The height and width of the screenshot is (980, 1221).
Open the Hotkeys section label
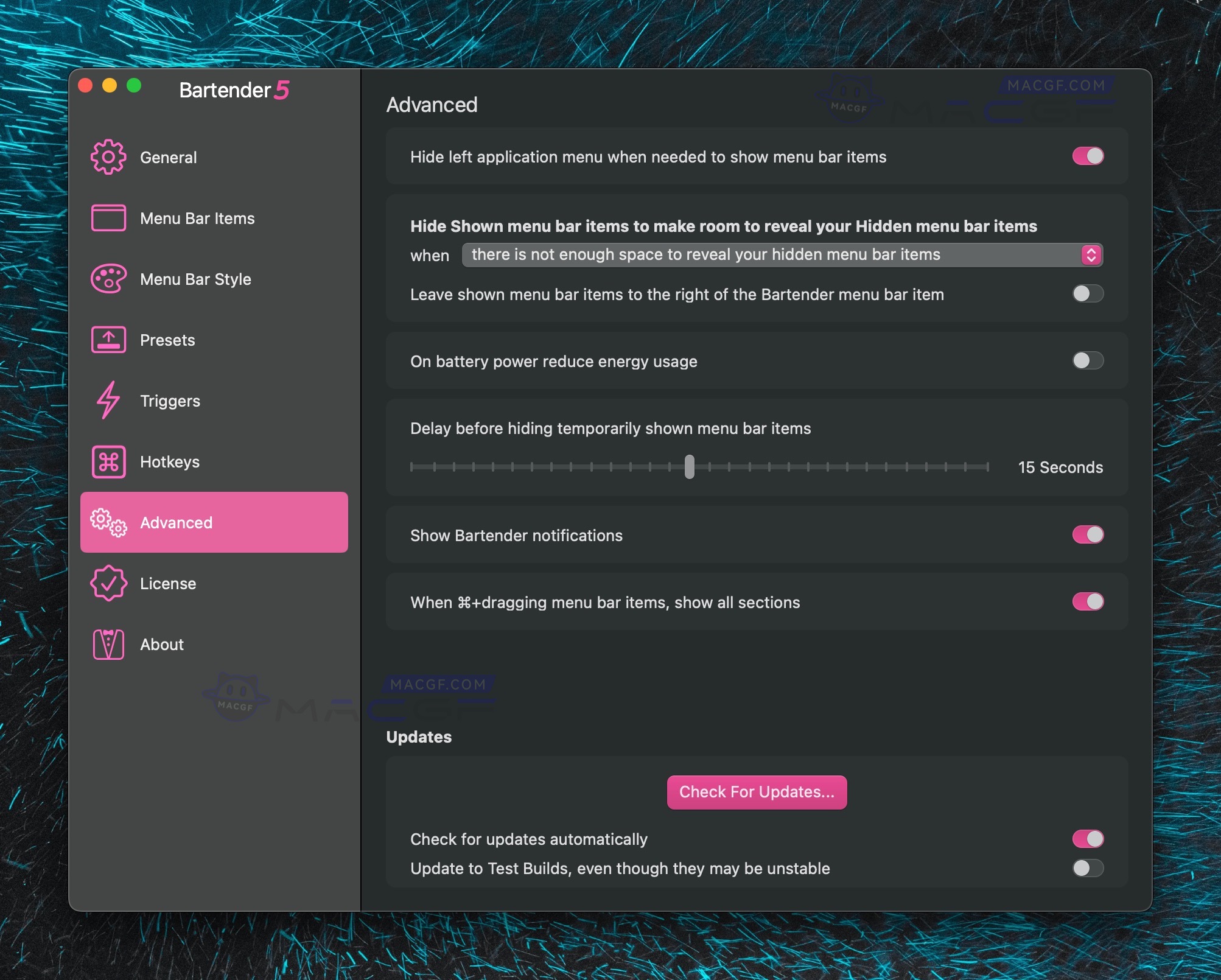[x=170, y=462]
